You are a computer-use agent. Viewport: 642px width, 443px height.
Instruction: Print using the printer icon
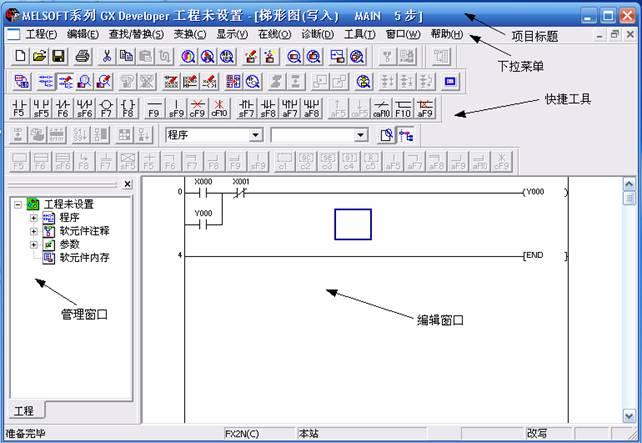(82, 57)
